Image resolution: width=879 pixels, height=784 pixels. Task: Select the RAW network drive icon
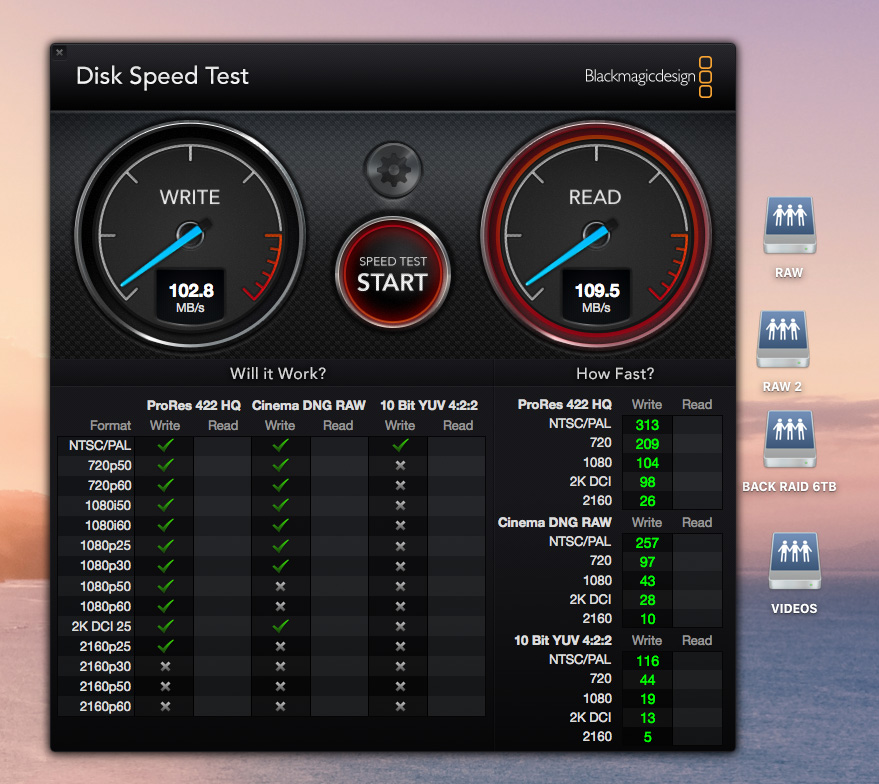(790, 225)
